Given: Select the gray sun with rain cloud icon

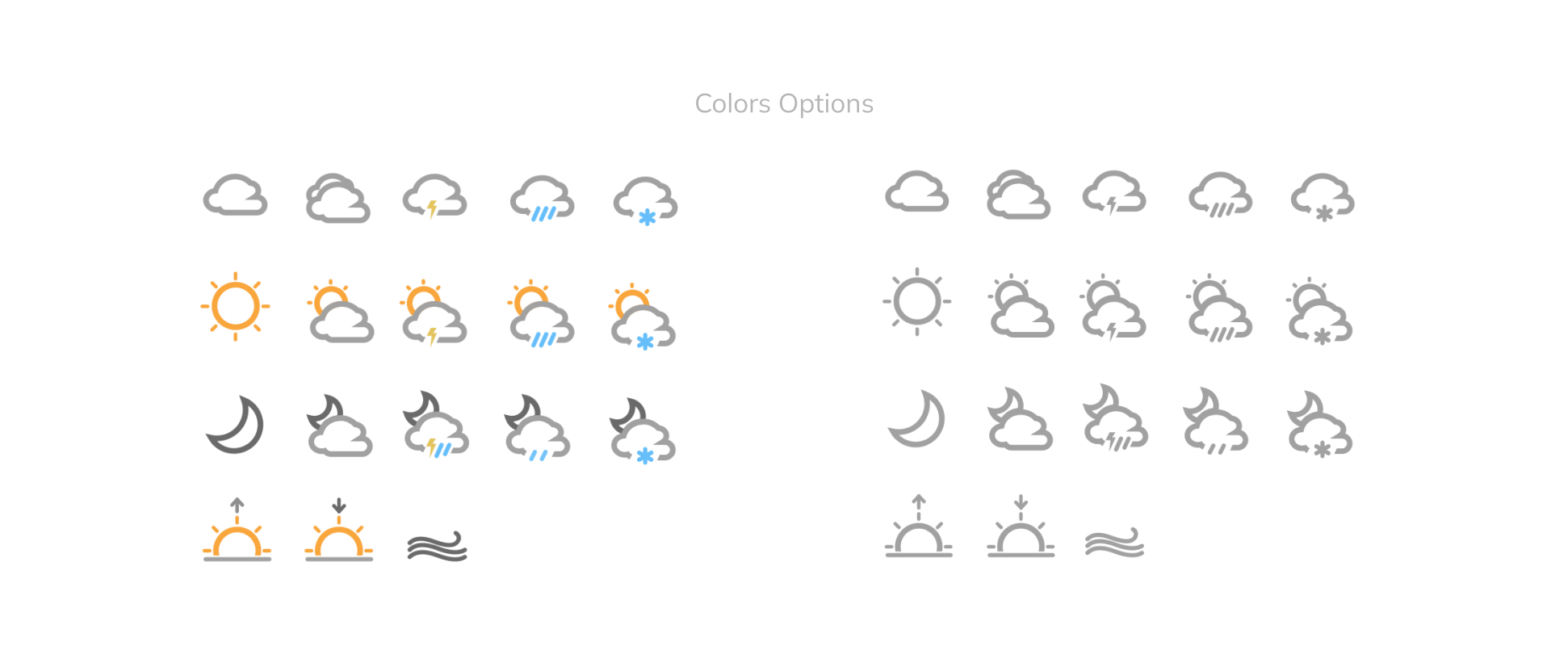Looking at the screenshot, I should 1218,308.
